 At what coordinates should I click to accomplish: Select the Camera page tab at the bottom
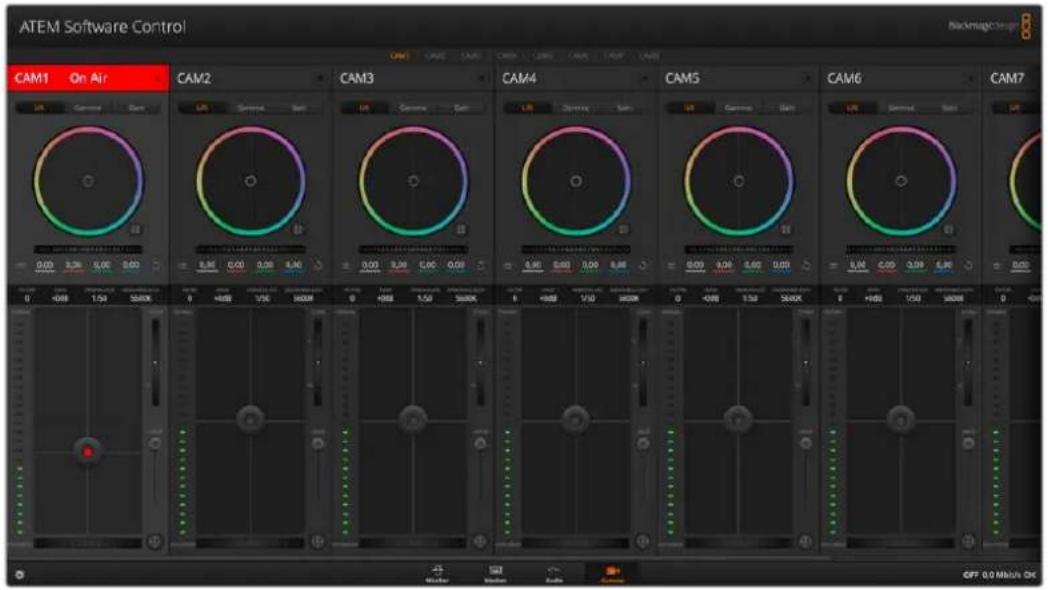tap(612, 574)
